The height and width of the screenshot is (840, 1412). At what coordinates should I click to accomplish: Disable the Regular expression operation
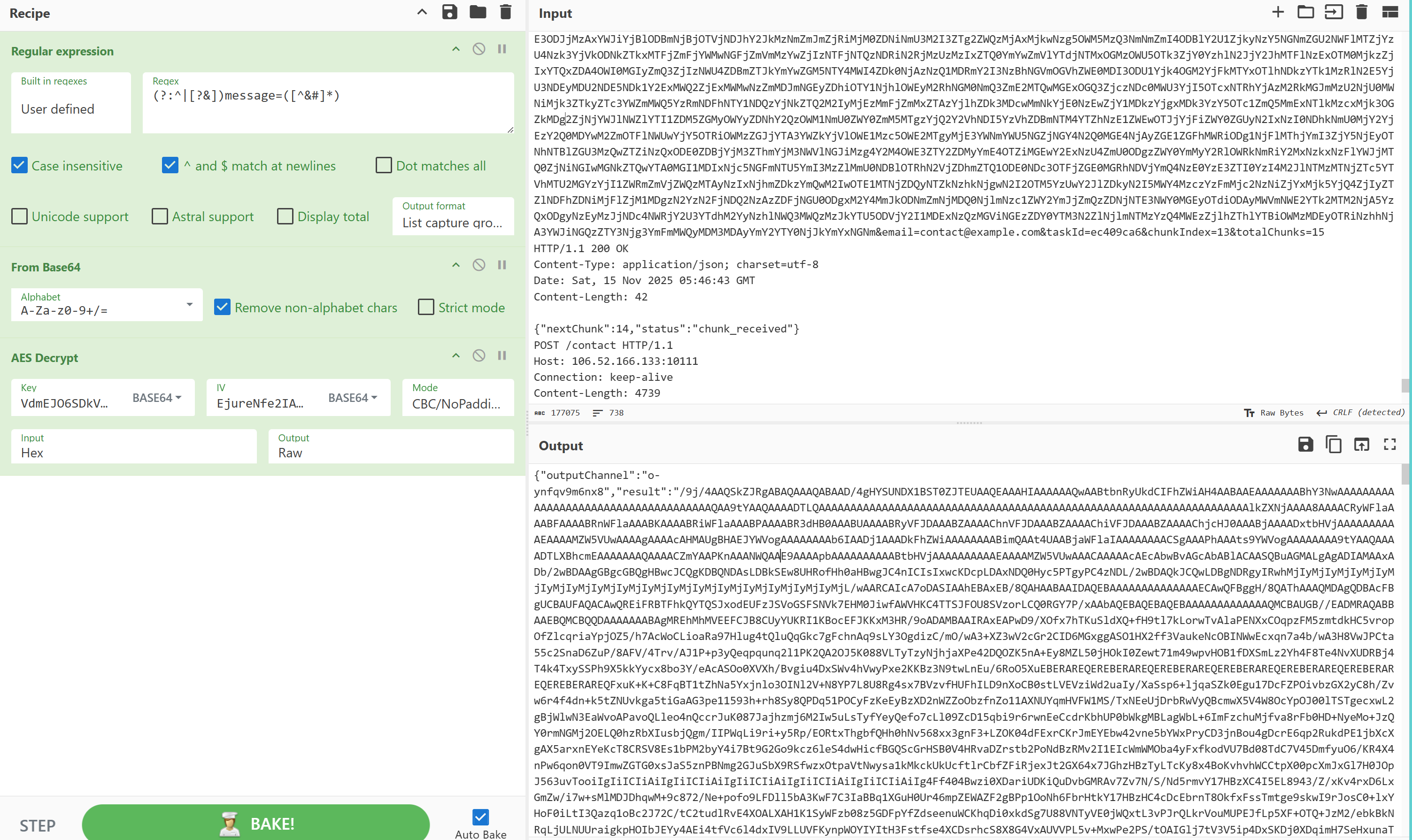click(479, 49)
